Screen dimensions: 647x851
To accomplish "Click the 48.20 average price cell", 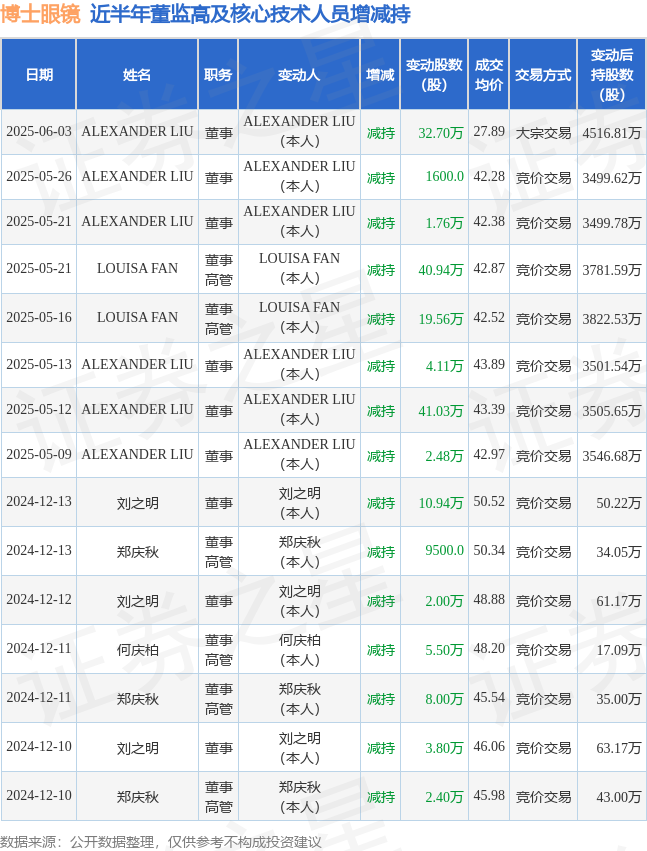I will click(489, 649).
